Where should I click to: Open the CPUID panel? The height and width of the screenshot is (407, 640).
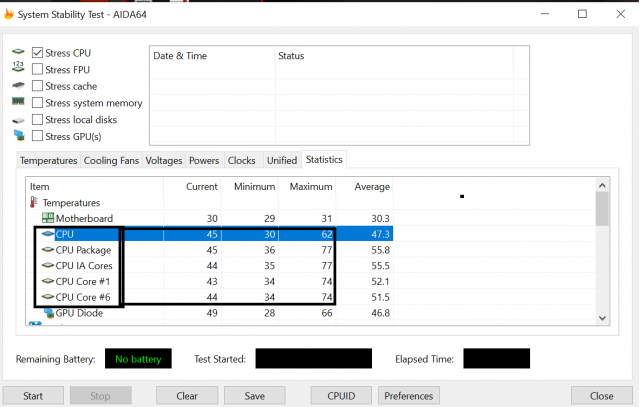(341, 396)
